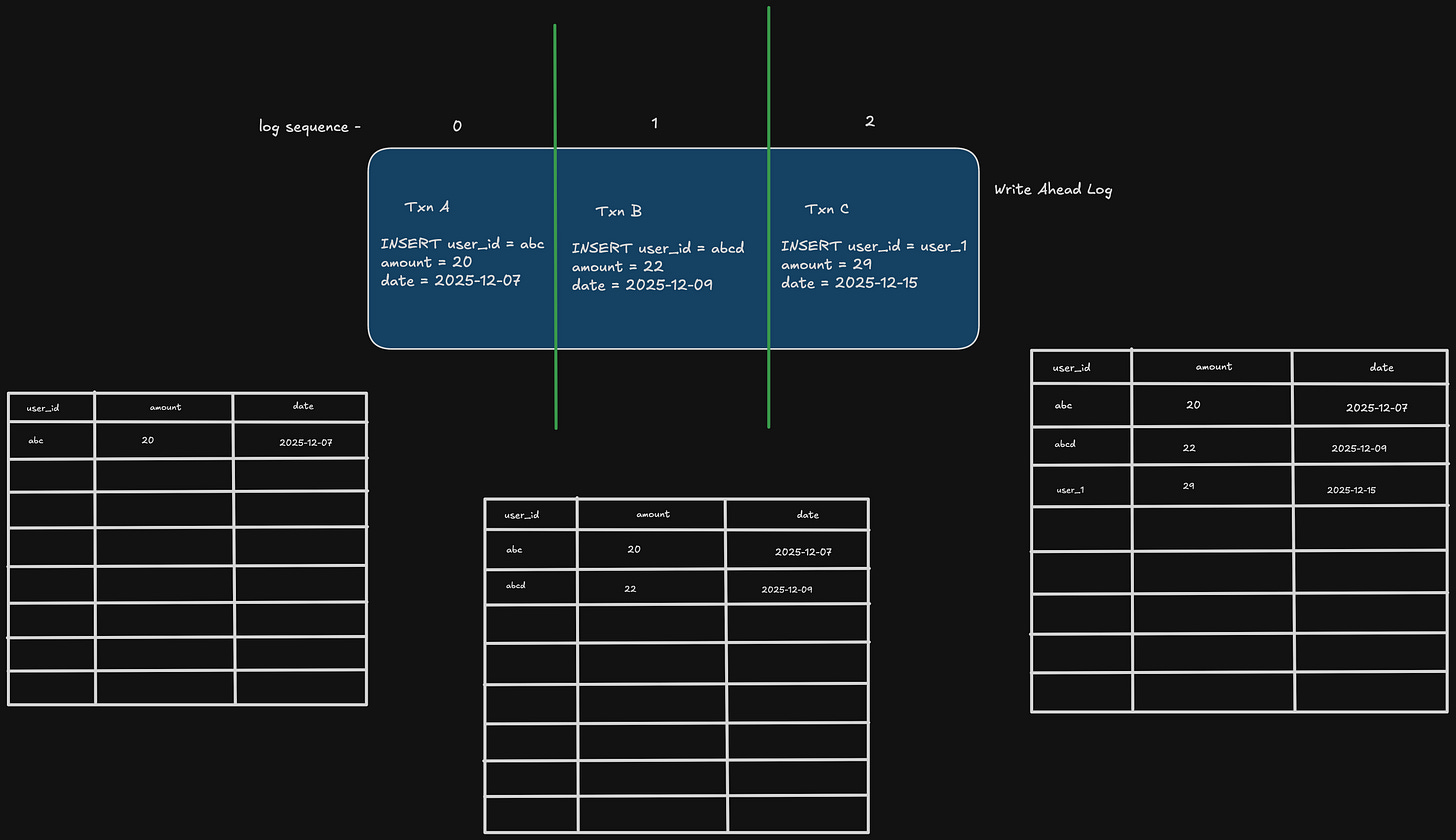Select "abc" cell in the three-row table

(x=1064, y=406)
